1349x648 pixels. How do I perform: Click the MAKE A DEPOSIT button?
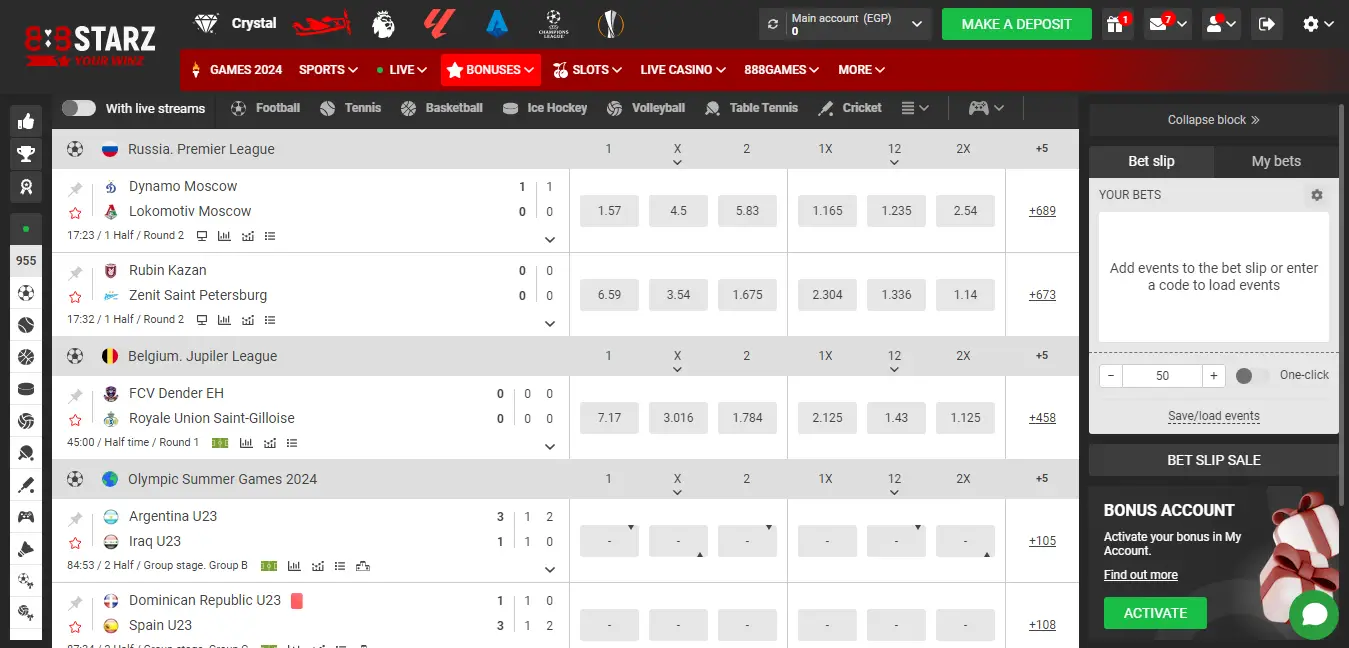[x=1016, y=24]
